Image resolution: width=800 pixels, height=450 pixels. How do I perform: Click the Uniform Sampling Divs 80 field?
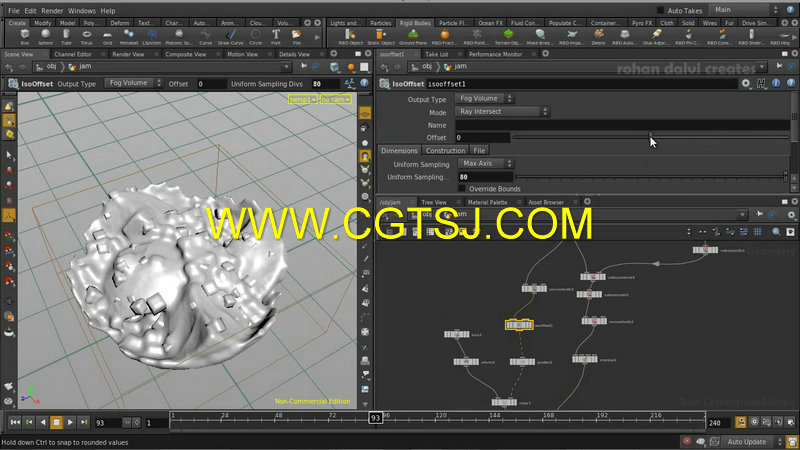tap(484, 177)
